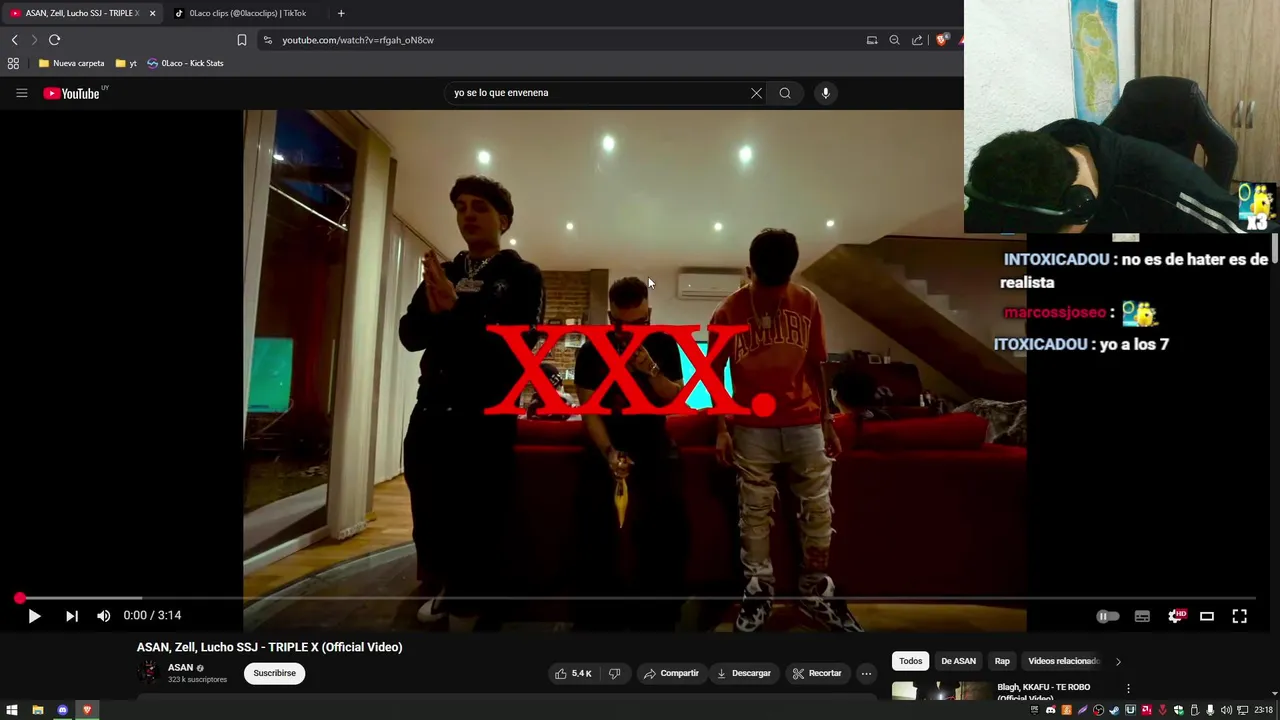Image resolution: width=1280 pixels, height=720 pixels.
Task: Play the TRIPLE X video
Action: coord(34,616)
